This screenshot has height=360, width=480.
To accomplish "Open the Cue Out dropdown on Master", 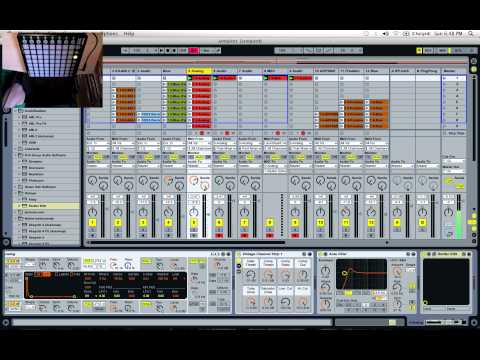I will tap(454, 161).
